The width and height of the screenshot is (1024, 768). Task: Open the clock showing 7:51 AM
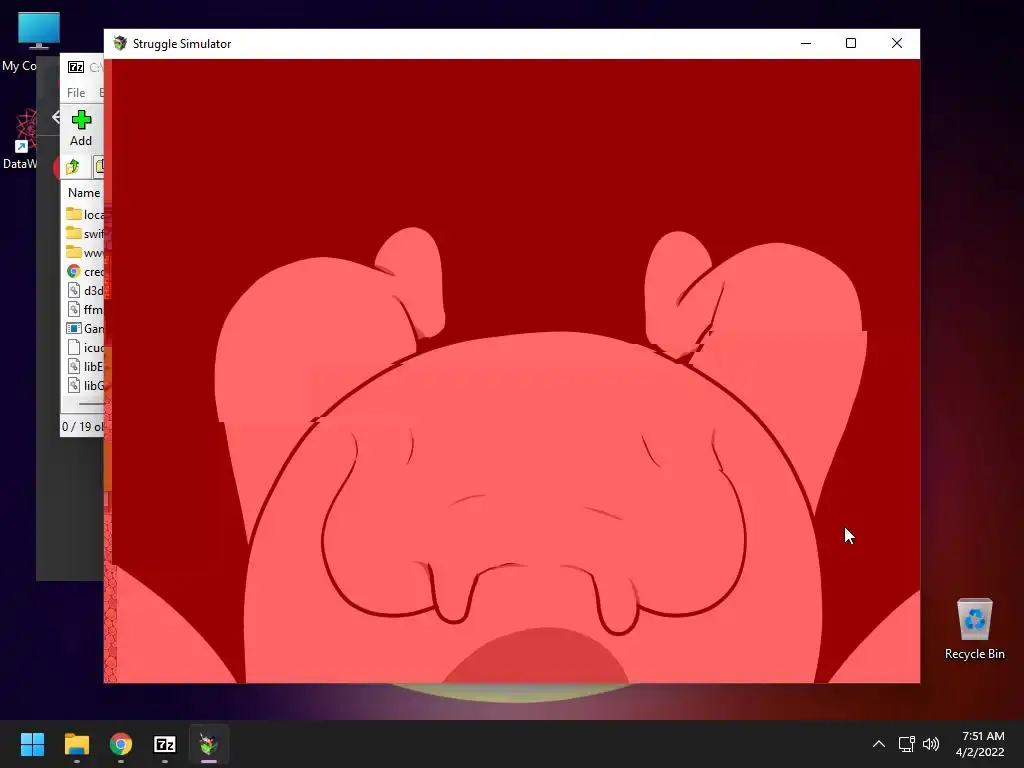[980, 744]
